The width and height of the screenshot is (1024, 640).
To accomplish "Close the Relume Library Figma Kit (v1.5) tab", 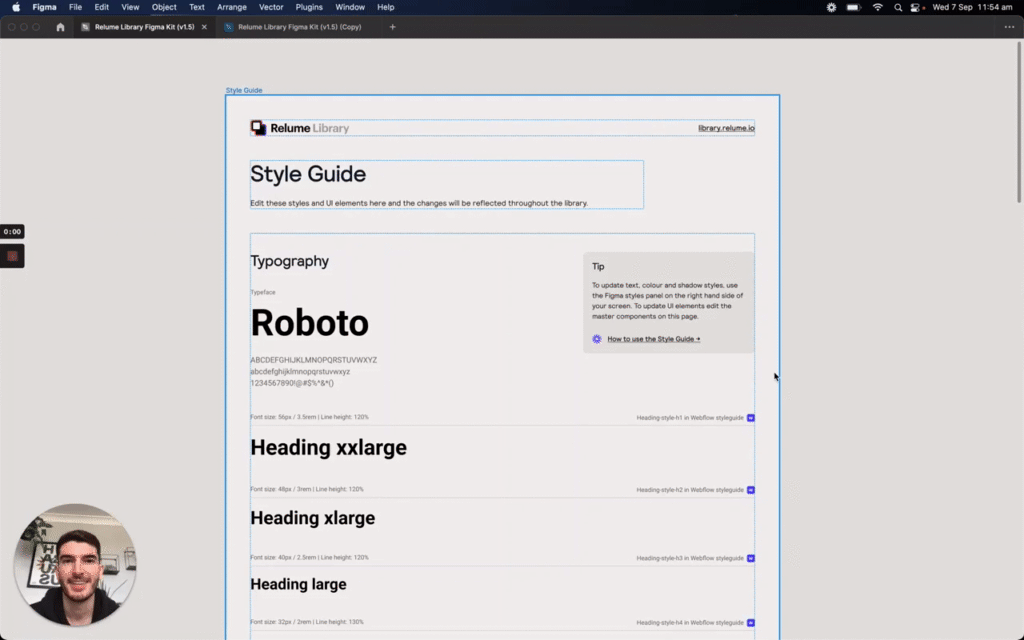I will (204, 27).
